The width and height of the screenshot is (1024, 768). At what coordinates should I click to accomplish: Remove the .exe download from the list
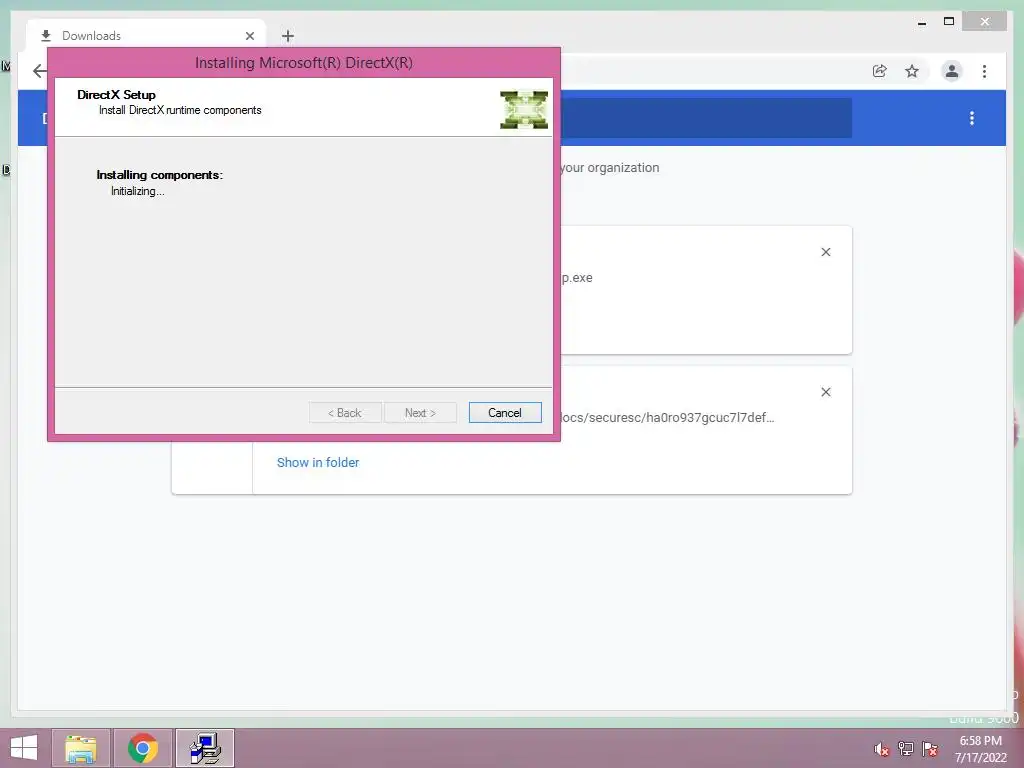(x=825, y=252)
